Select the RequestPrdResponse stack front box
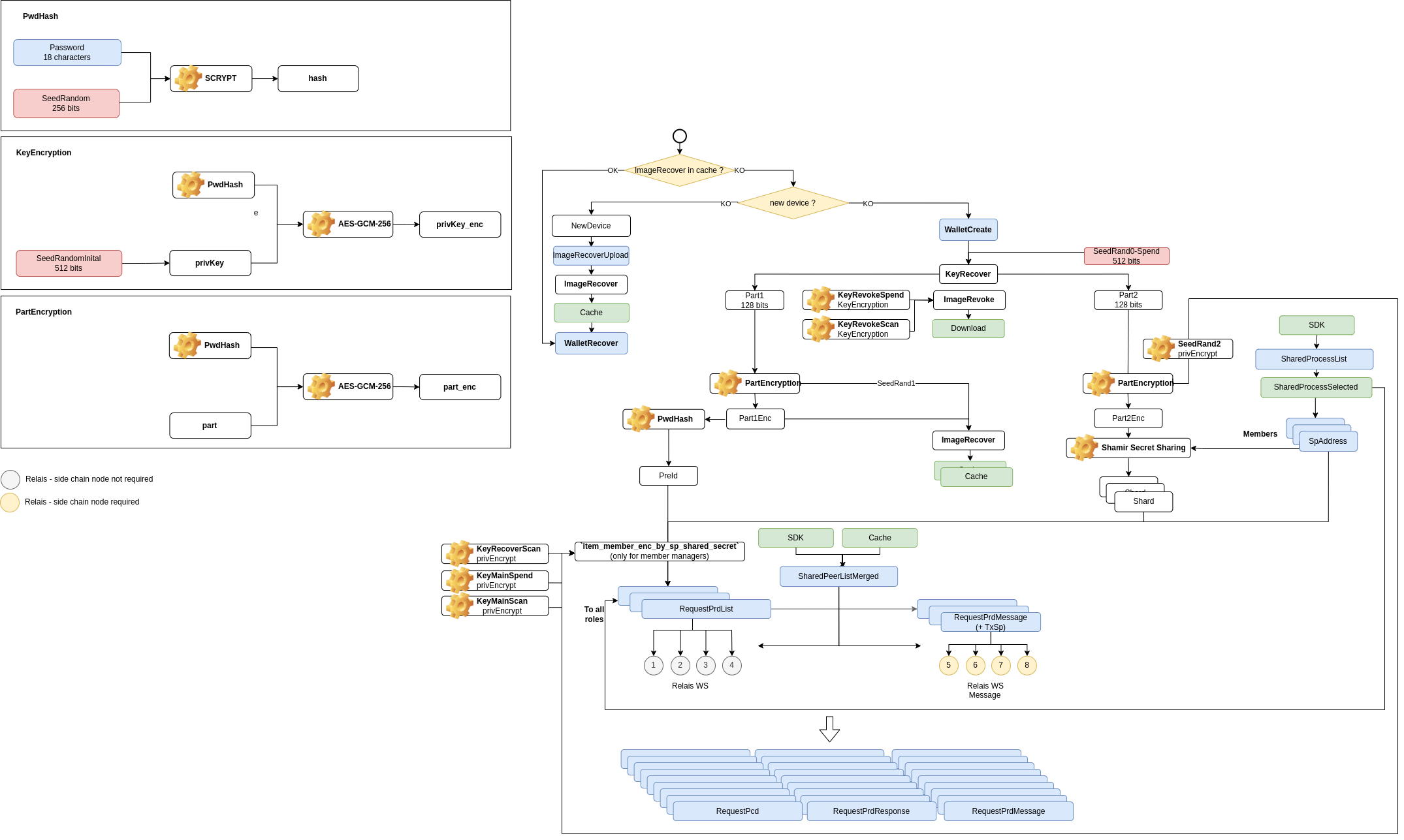 (x=872, y=812)
